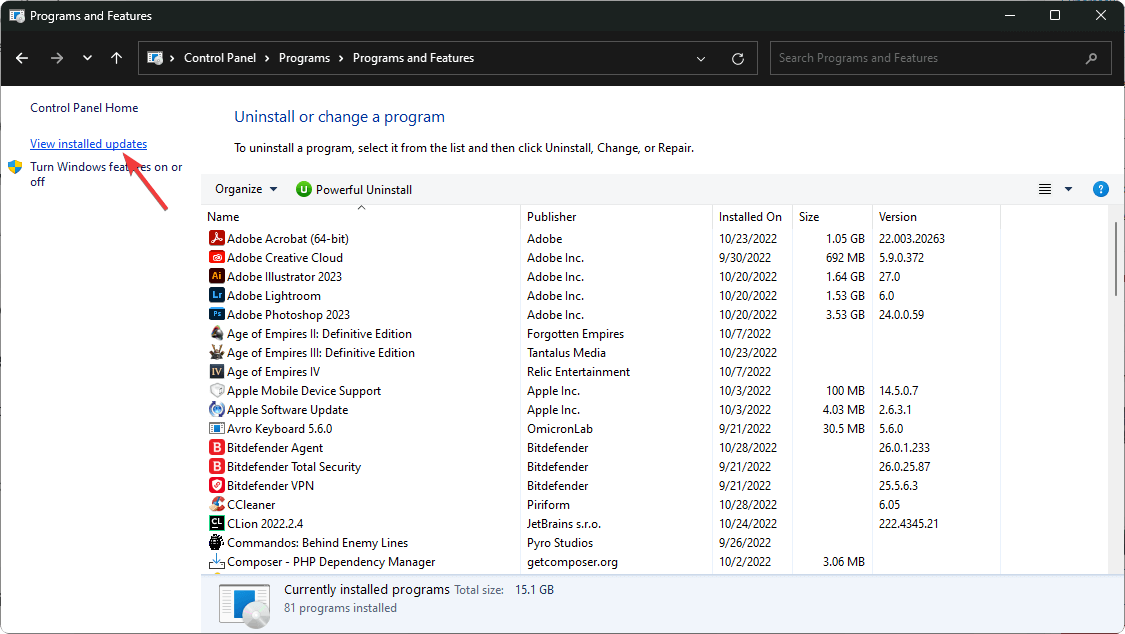Click the vertical scrollbar of program list

(x=1116, y=260)
